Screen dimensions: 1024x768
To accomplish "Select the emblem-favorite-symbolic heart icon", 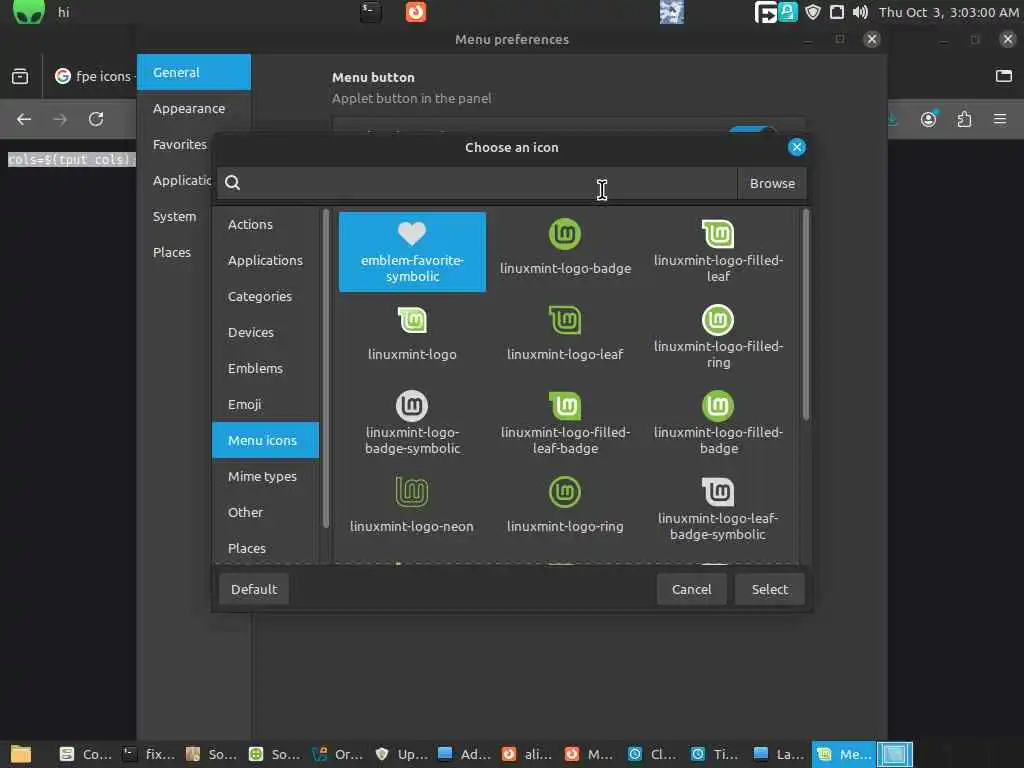I will tap(412, 251).
